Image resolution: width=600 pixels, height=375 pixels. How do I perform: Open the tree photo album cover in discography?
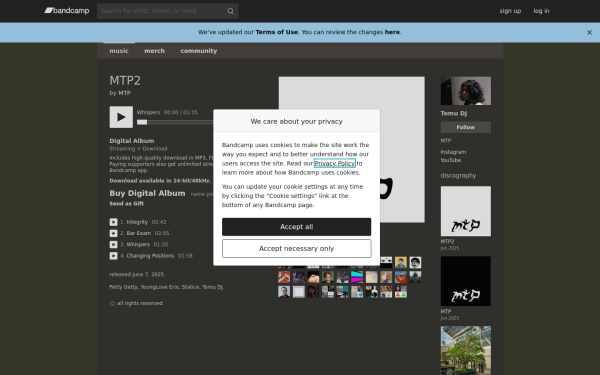466,351
